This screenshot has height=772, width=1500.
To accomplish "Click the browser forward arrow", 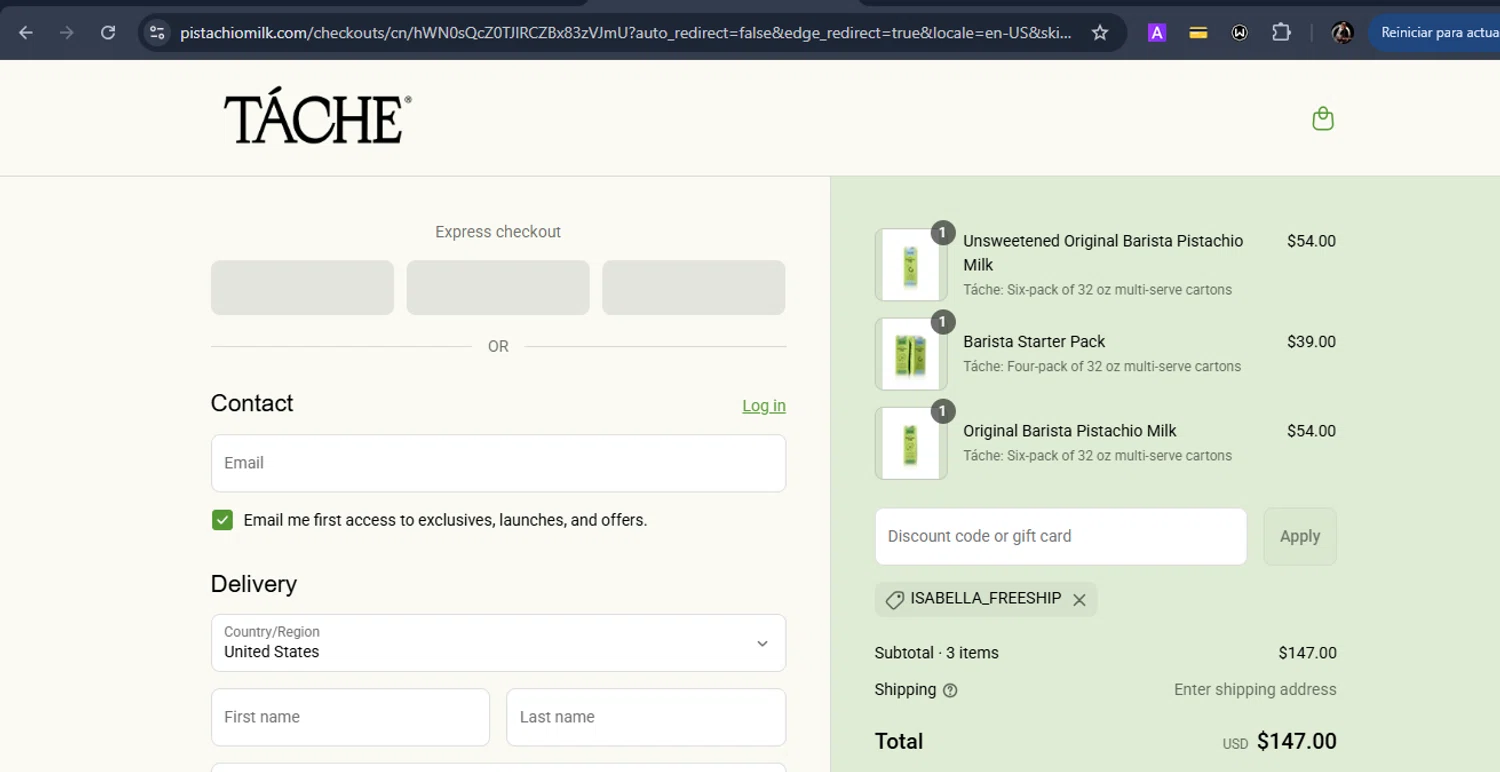I will 67,33.
